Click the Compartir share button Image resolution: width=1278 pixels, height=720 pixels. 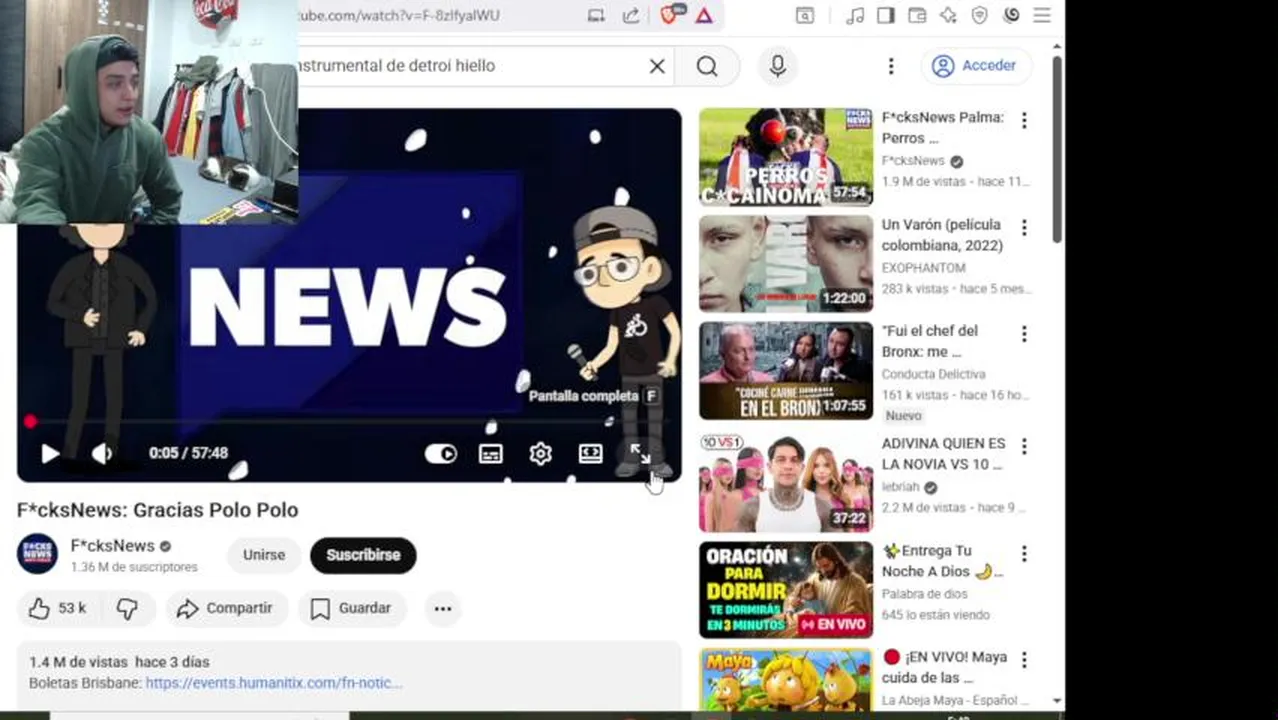point(224,608)
